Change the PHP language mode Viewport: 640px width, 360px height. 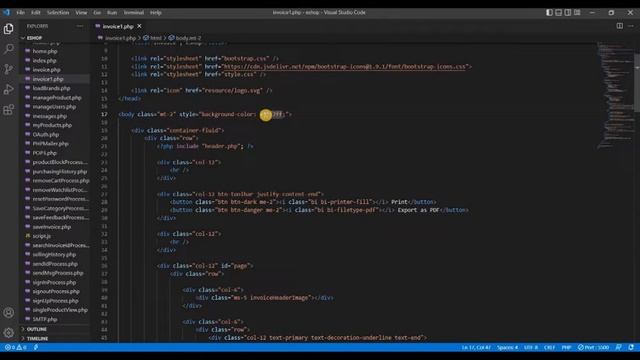click(x=566, y=347)
